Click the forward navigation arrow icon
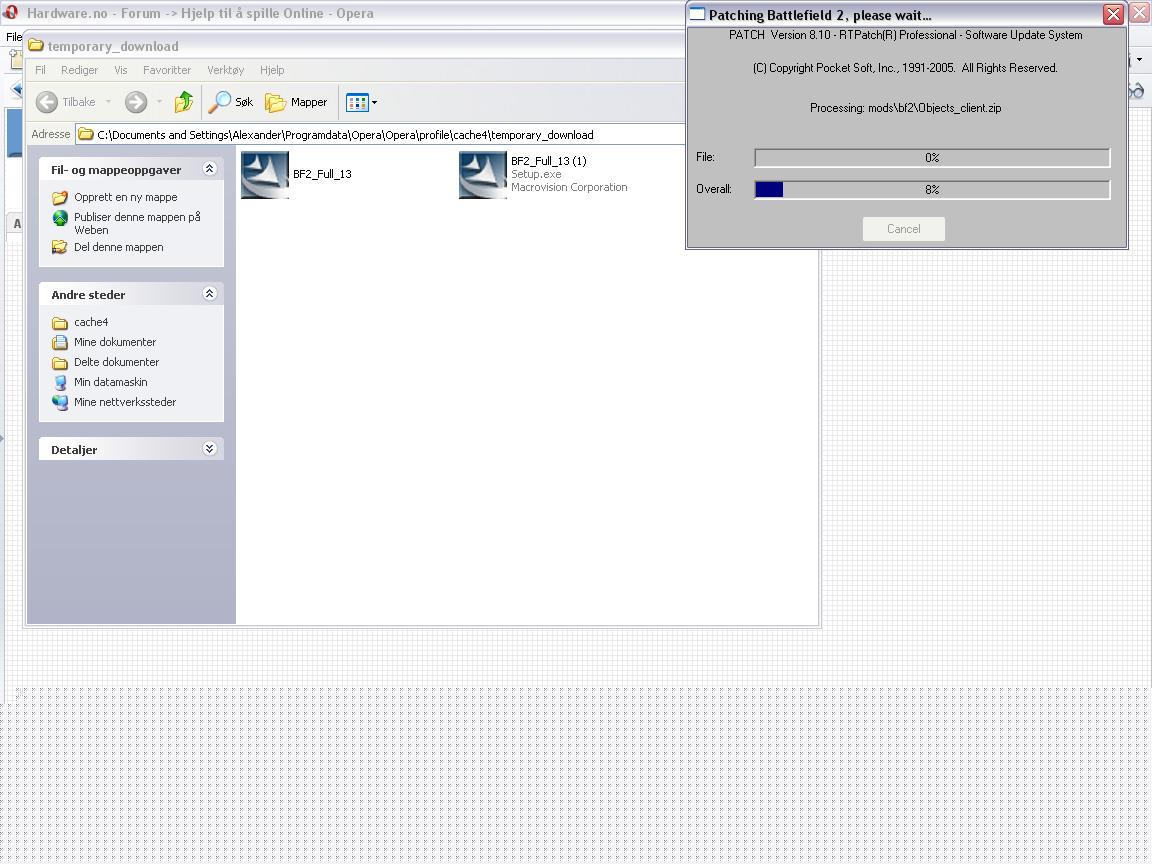This screenshot has height=864, width=1152. pyautogui.click(x=136, y=102)
